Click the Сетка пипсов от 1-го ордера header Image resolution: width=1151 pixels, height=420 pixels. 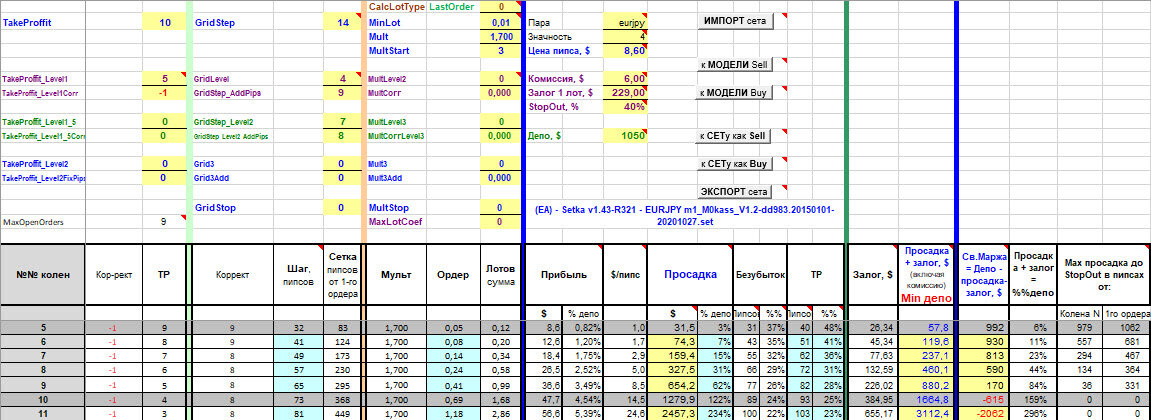[343, 275]
